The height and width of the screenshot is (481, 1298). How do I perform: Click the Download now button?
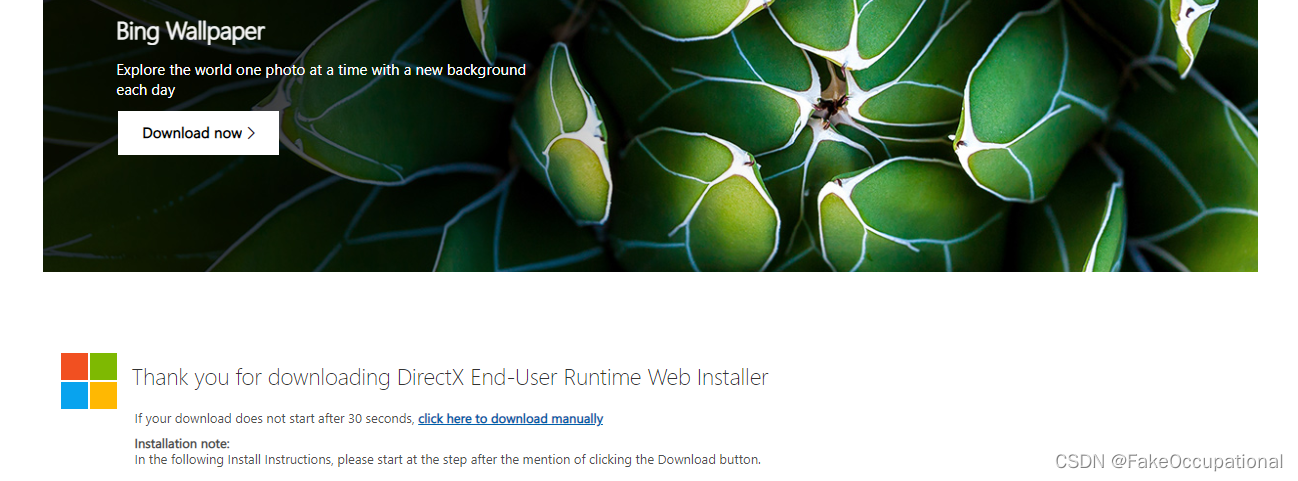coord(198,133)
